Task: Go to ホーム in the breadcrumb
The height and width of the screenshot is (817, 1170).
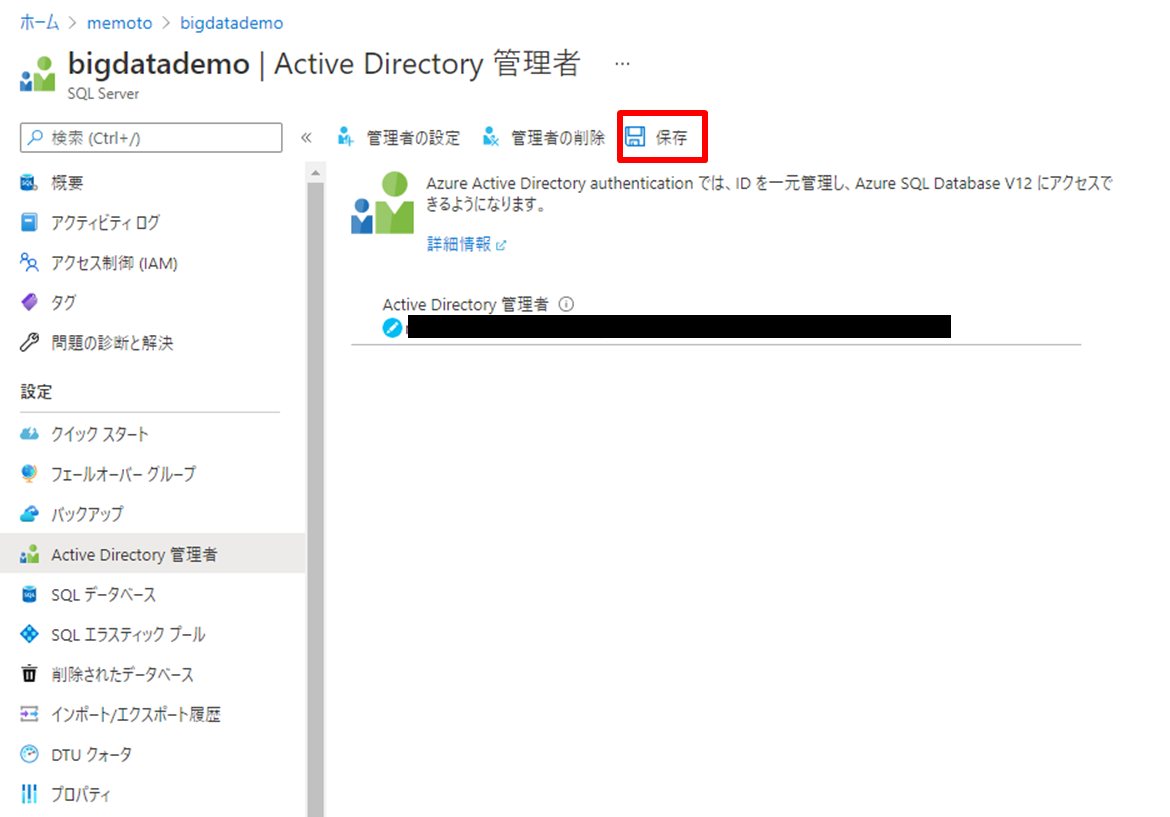Action: tap(40, 22)
